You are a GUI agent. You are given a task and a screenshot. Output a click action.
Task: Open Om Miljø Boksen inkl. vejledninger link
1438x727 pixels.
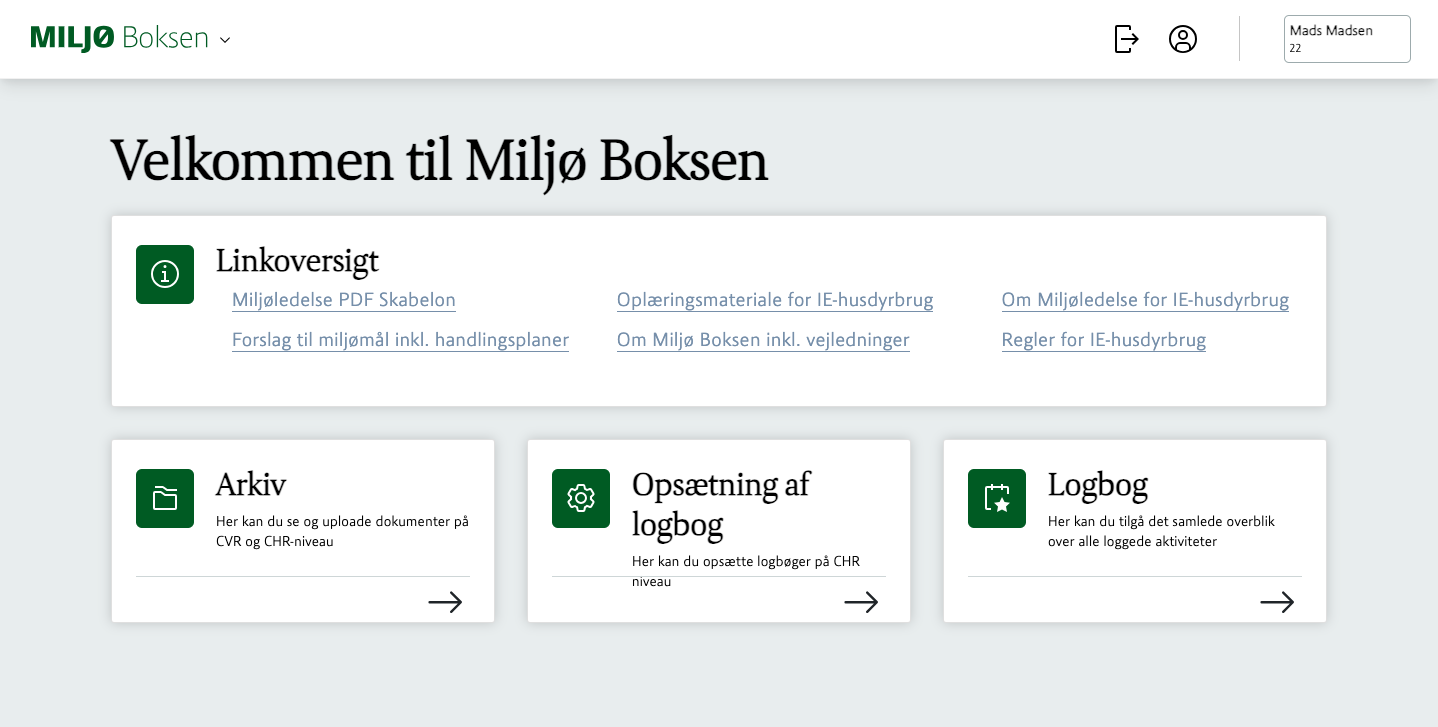(763, 340)
